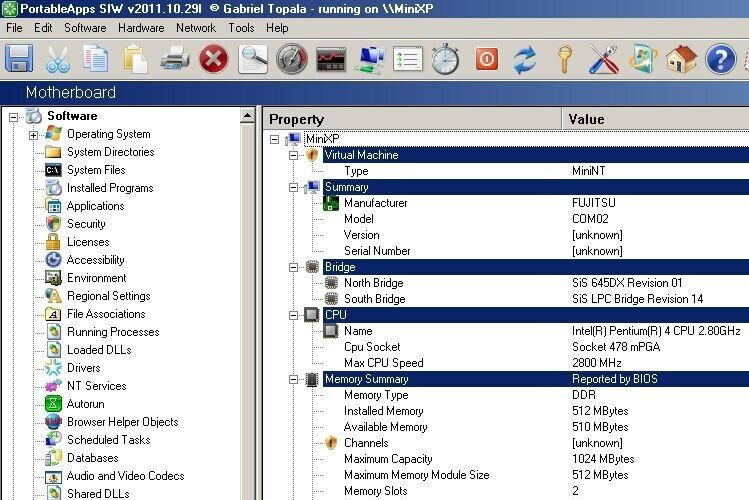The height and width of the screenshot is (500, 749).
Task: Select Accessibility in the tree
Action: coord(95,260)
